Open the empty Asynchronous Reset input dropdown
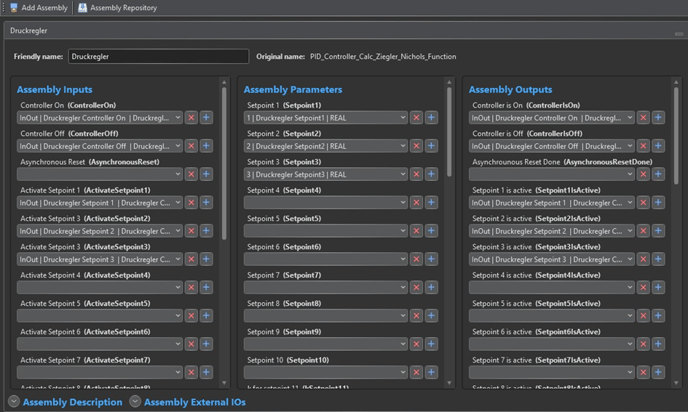 100,174
